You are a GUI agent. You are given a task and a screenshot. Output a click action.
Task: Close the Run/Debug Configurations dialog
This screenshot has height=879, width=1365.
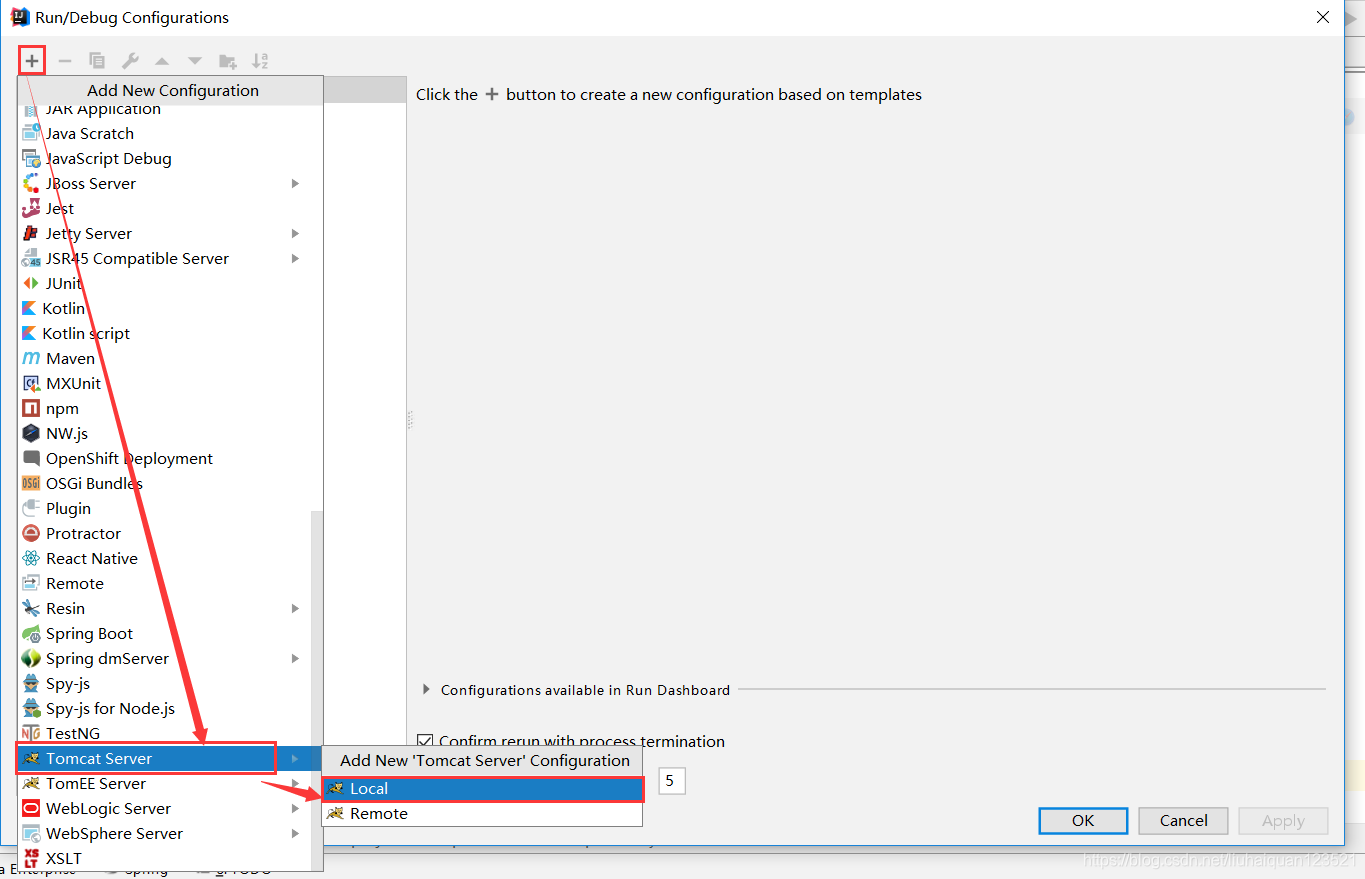point(1322,17)
